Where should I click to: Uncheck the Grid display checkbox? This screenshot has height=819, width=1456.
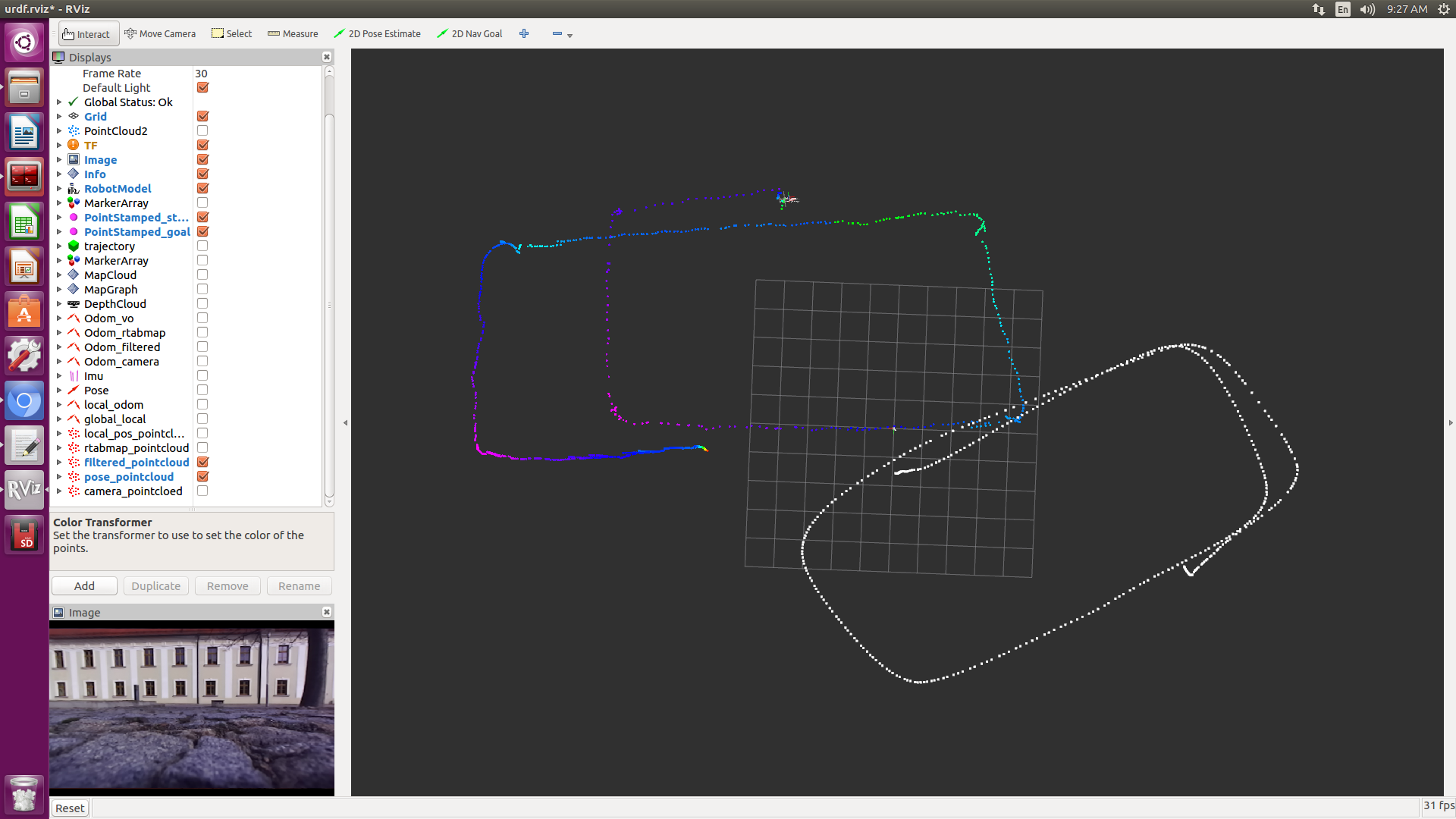pos(202,117)
